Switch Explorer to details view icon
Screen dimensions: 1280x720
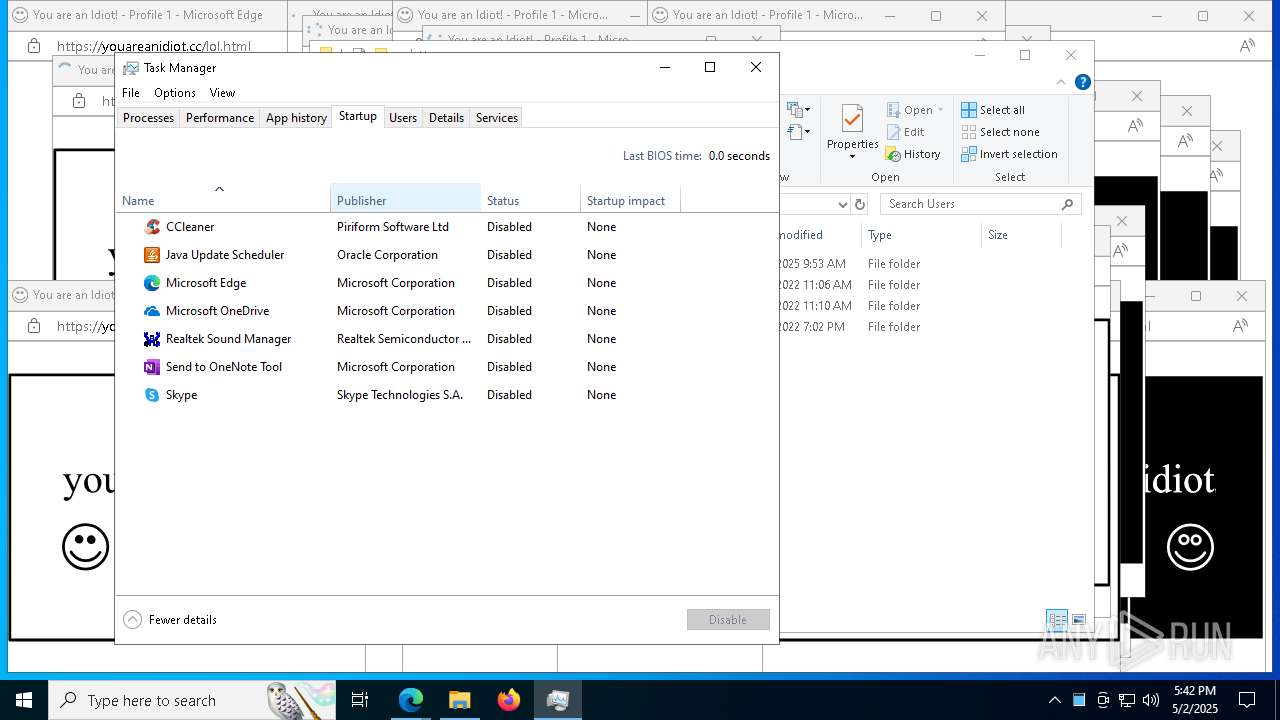pyautogui.click(x=1057, y=620)
